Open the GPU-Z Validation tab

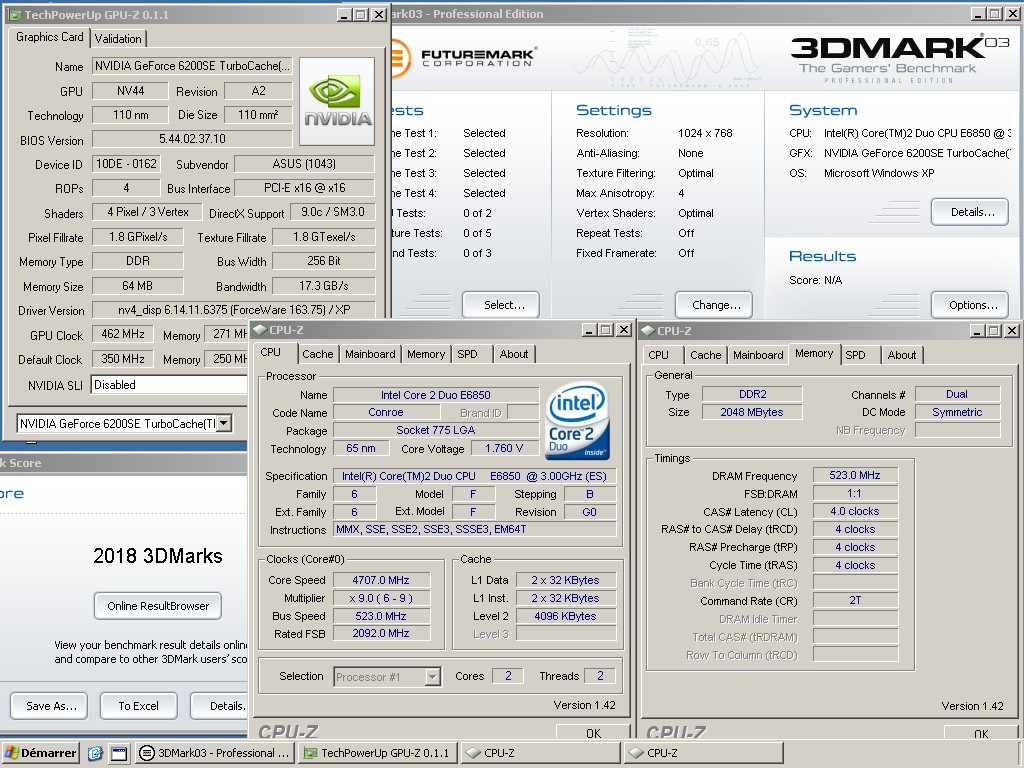[x=118, y=39]
